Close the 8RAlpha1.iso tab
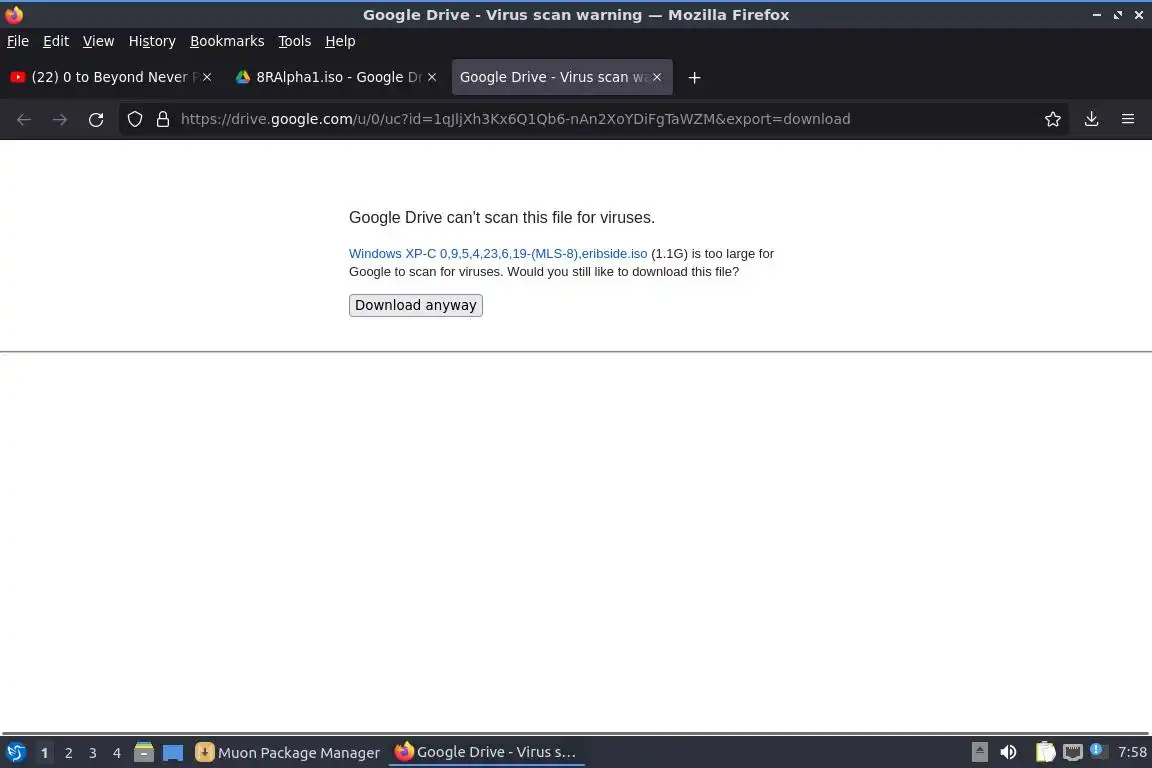The height and width of the screenshot is (768, 1152). pyautogui.click(x=432, y=77)
